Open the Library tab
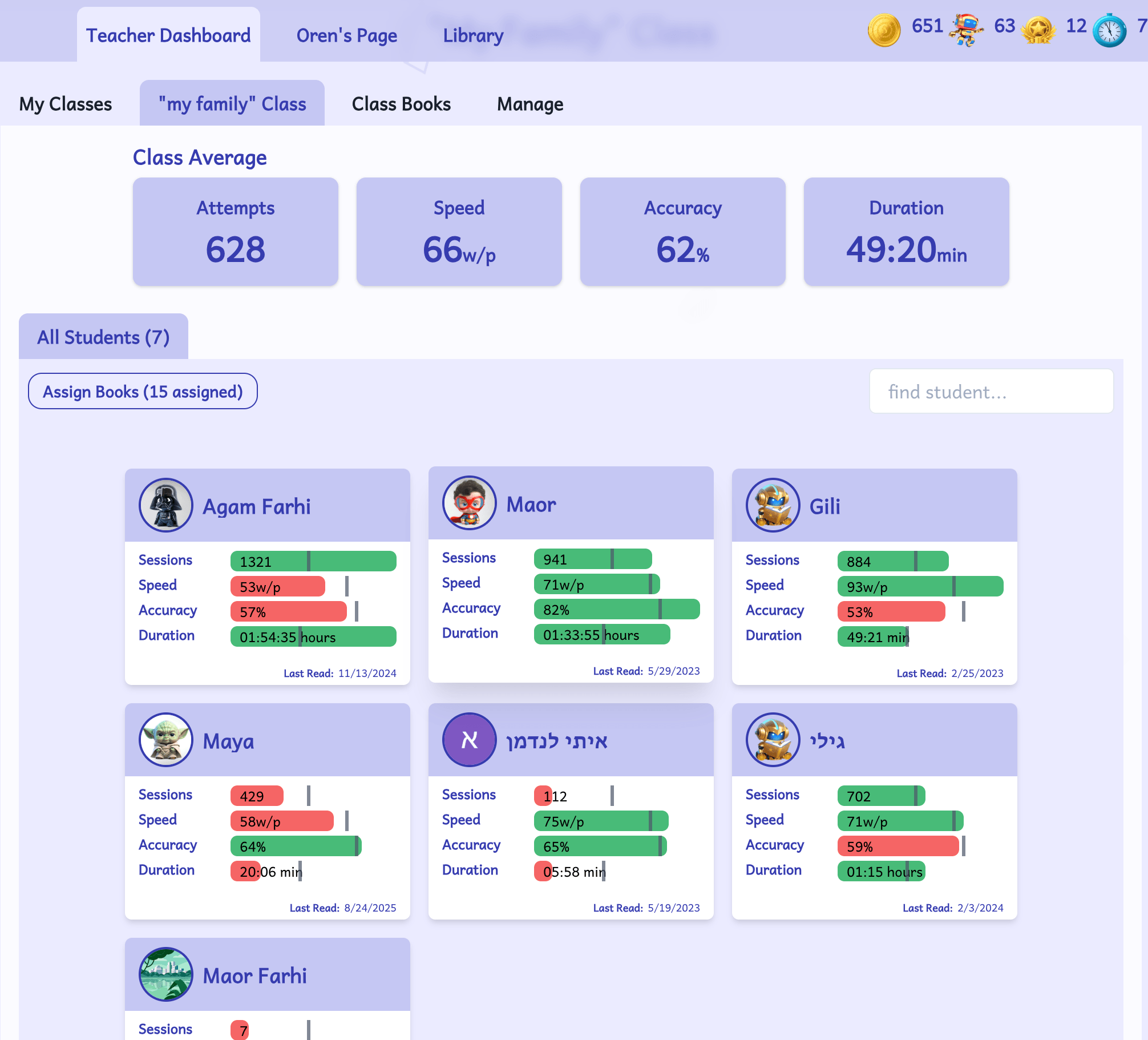This screenshot has width=1148, height=1040. click(473, 35)
